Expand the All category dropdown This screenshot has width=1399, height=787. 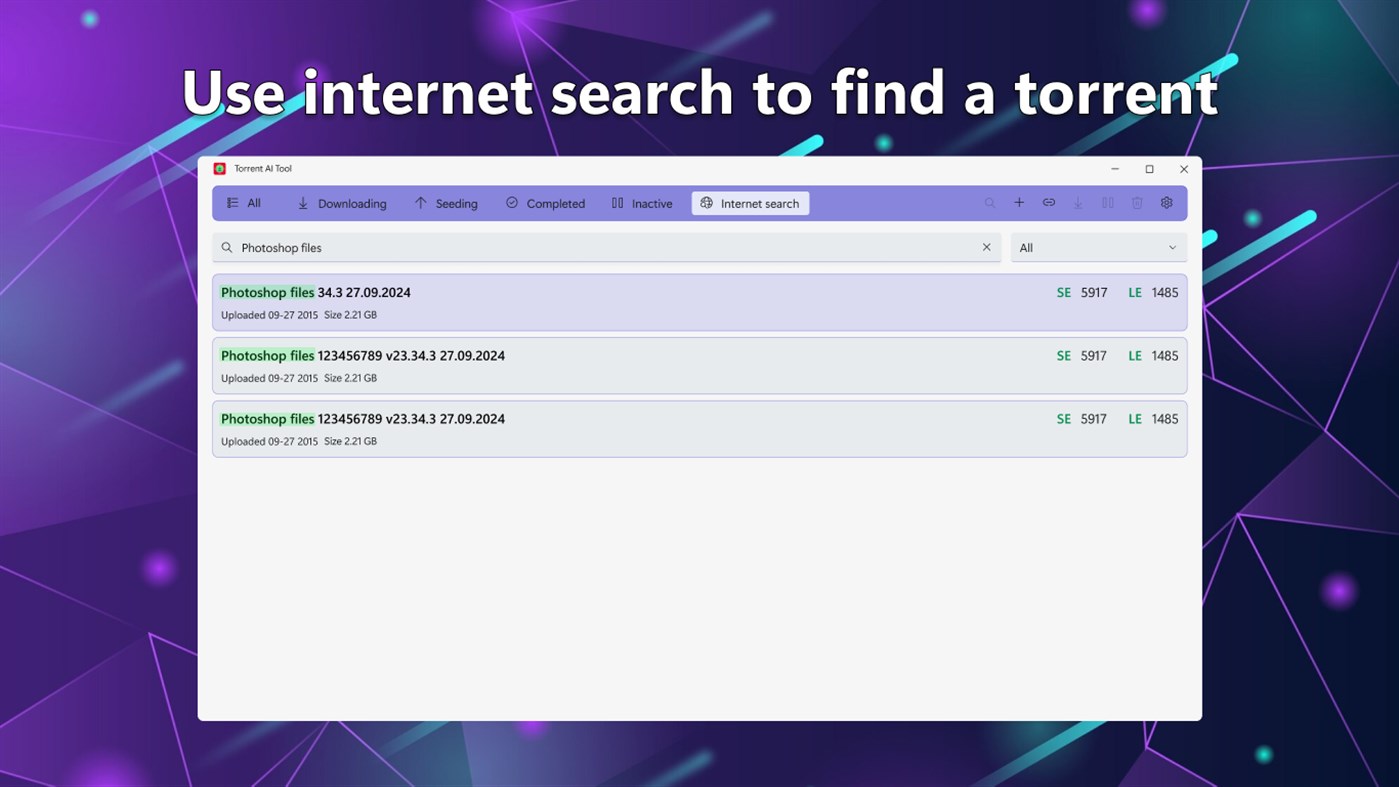(1098, 247)
